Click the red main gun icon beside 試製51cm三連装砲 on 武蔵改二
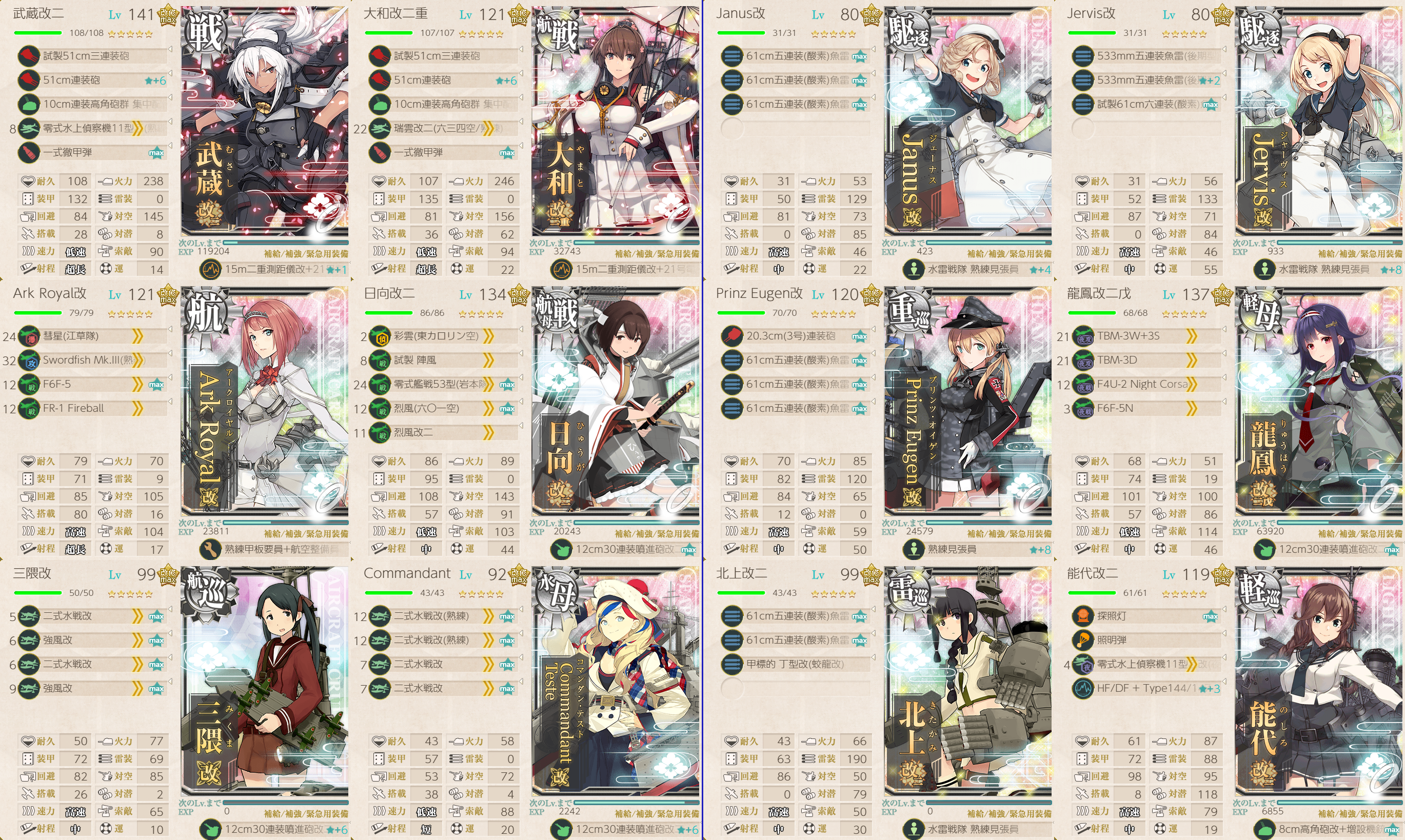Screen dimensions: 1405x840 tap(29, 56)
